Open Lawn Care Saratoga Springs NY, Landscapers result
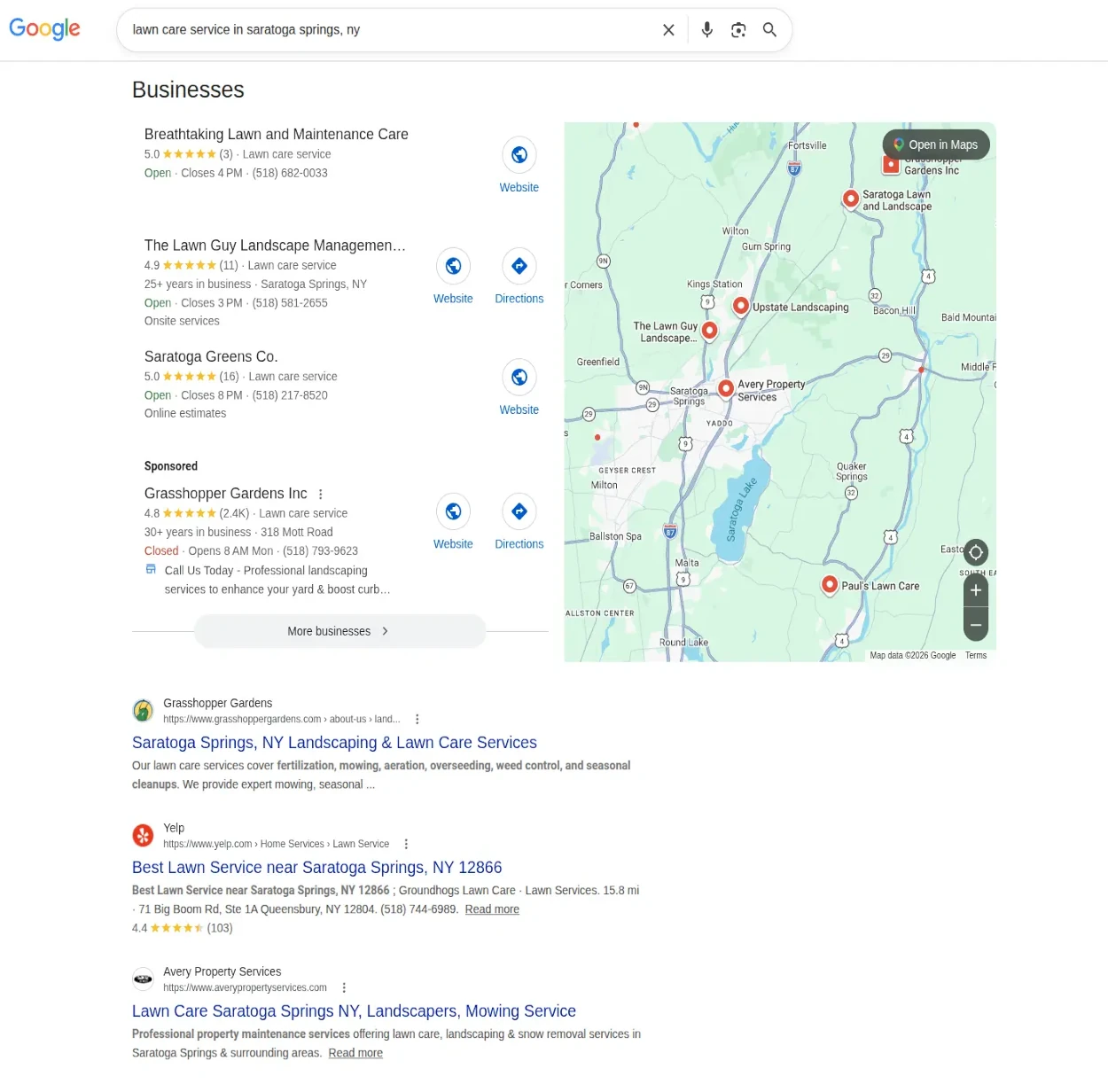The height and width of the screenshot is (1092, 1108). coord(354,1011)
